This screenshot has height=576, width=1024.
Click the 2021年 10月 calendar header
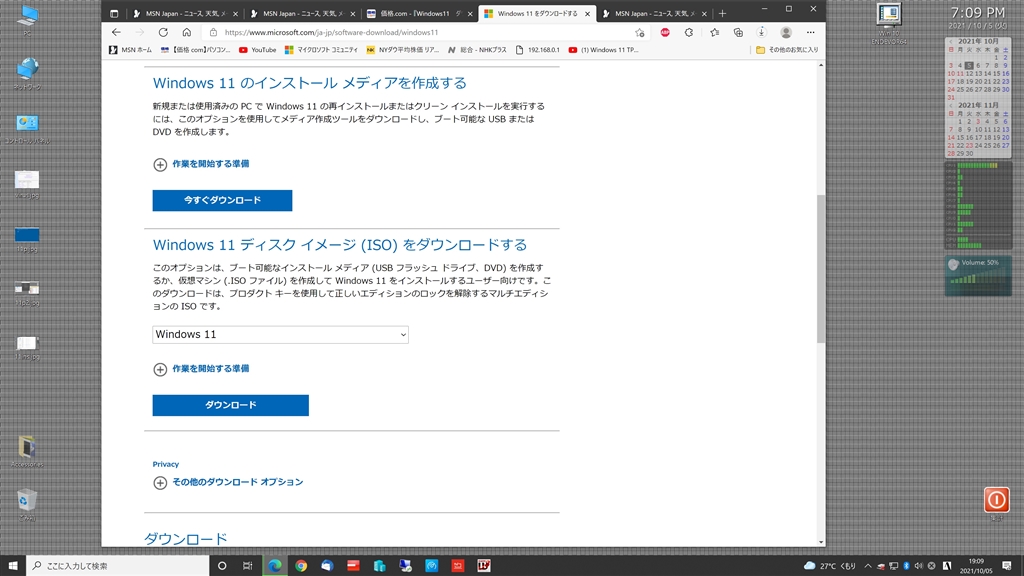click(978, 41)
